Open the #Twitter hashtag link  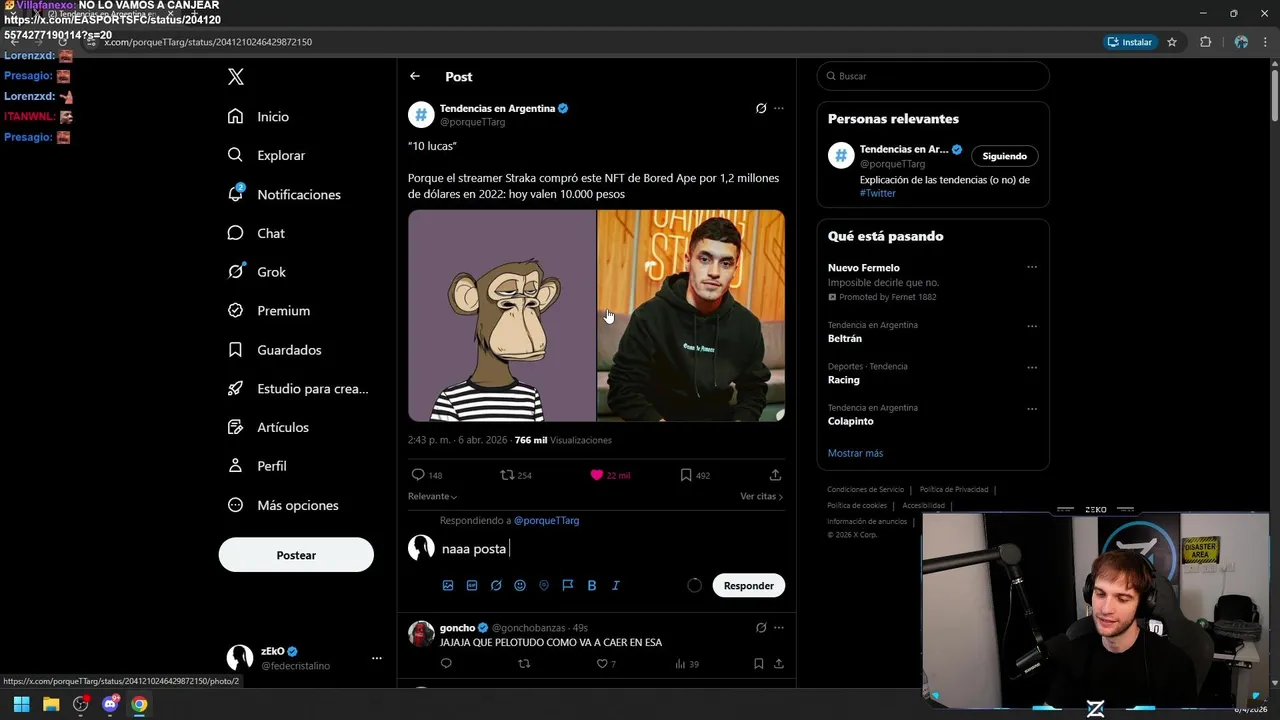(878, 193)
